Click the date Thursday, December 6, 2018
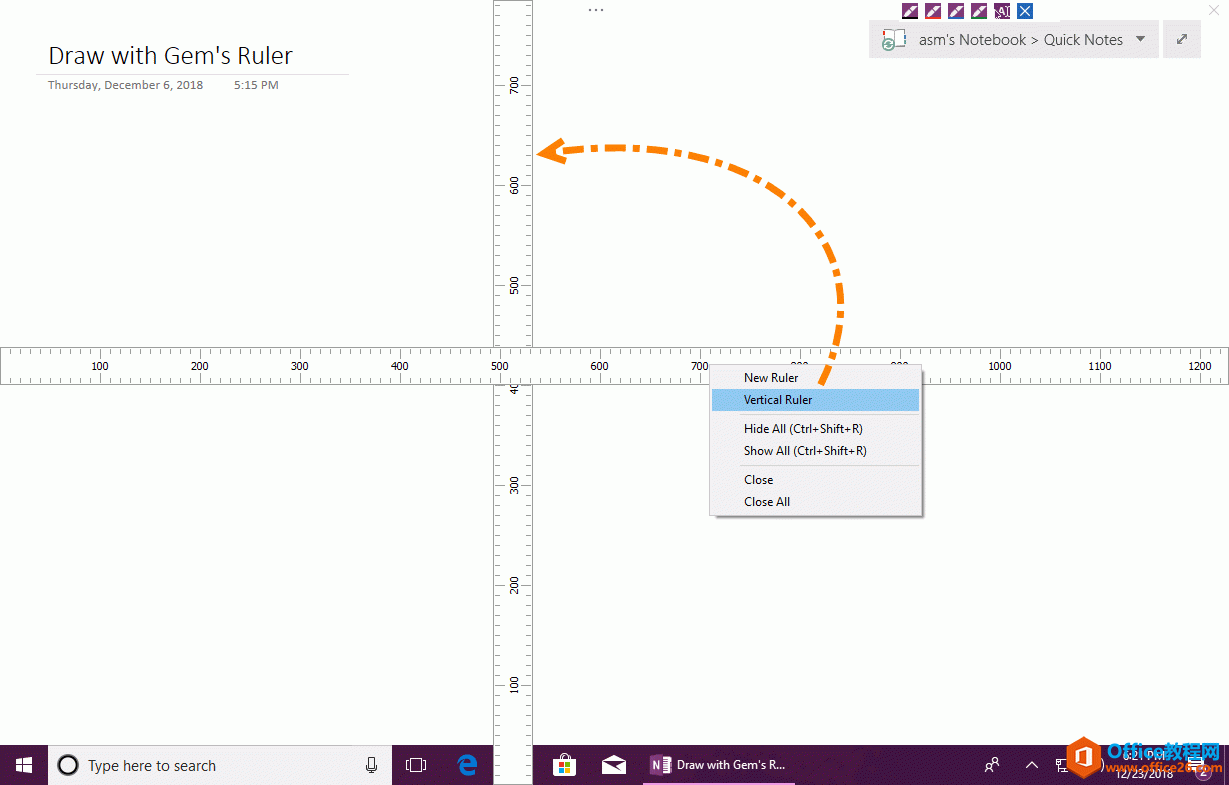Screen dimensions: 1229x785 tap(125, 85)
